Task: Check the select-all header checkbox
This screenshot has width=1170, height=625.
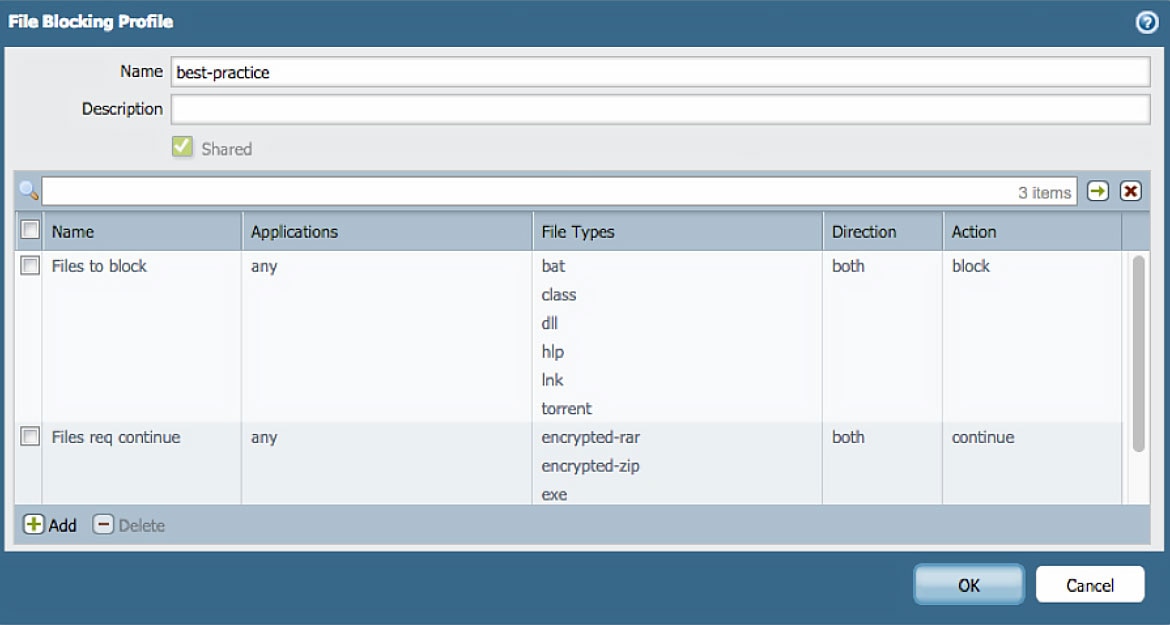Action: 30,231
